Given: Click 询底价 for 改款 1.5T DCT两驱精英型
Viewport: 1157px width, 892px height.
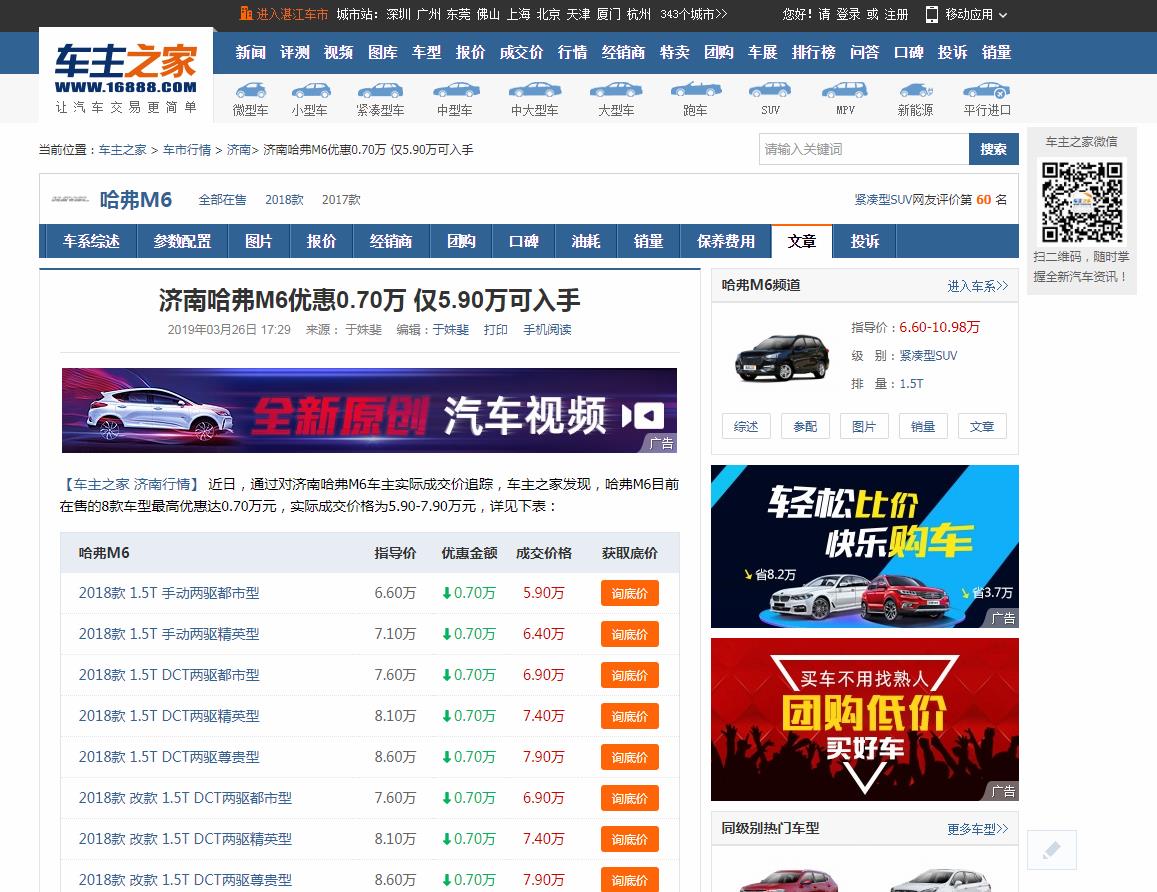Looking at the screenshot, I should (629, 839).
